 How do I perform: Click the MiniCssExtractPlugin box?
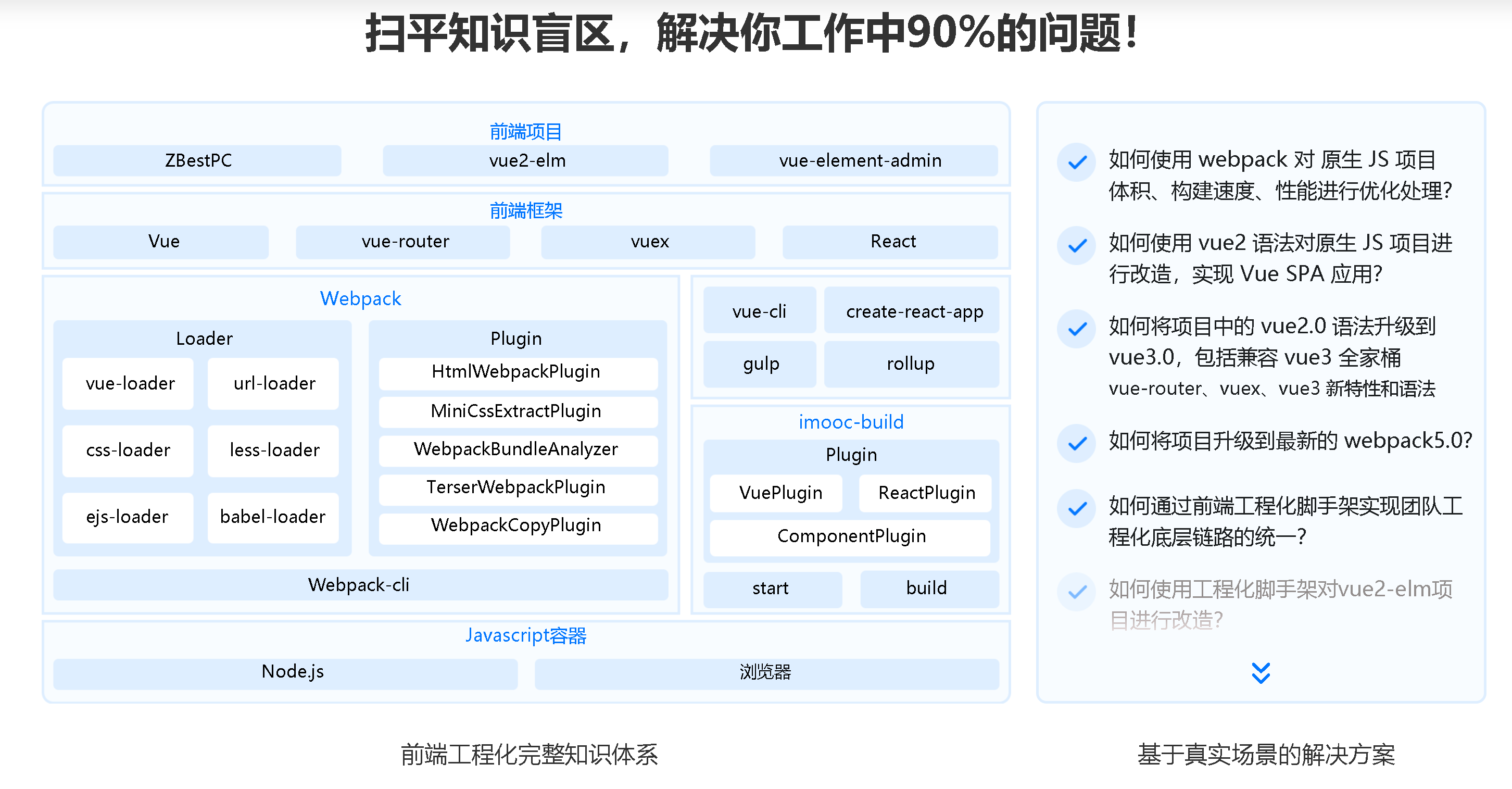(518, 412)
